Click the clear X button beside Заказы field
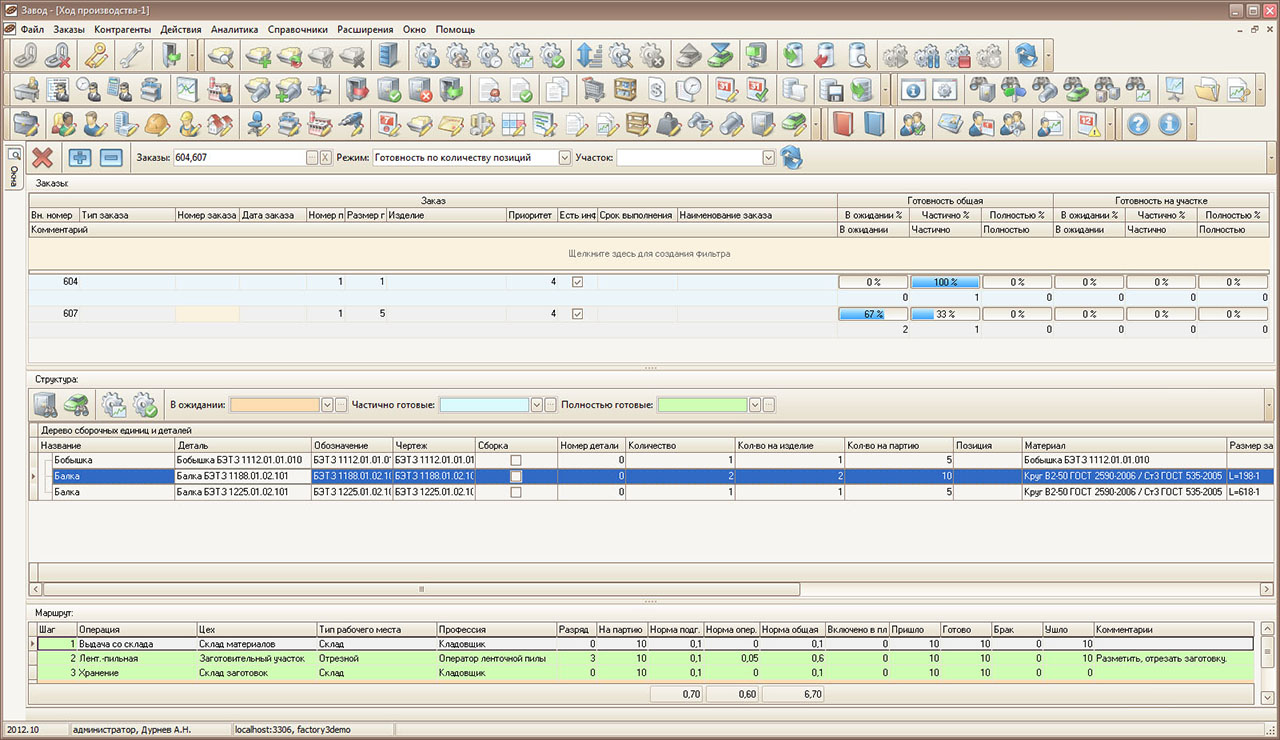 [x=326, y=158]
